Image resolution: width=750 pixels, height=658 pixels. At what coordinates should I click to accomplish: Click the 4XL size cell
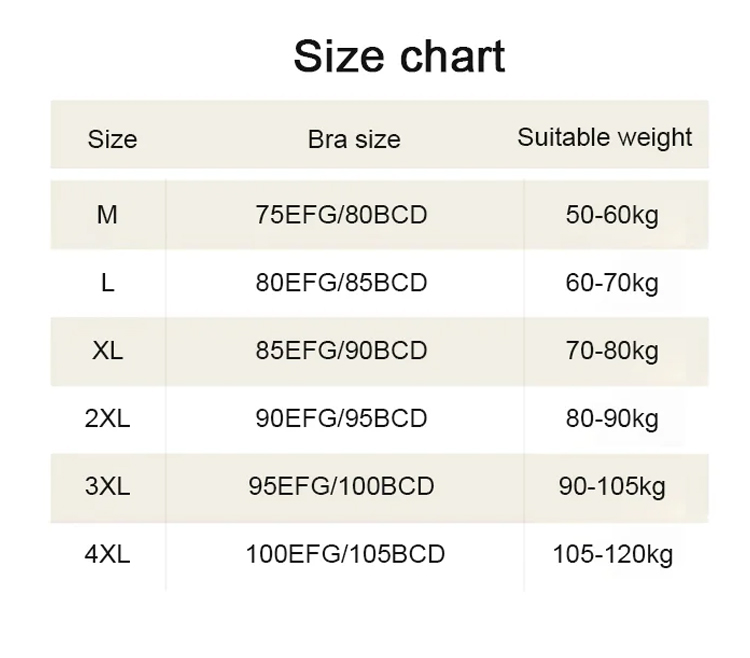click(107, 554)
